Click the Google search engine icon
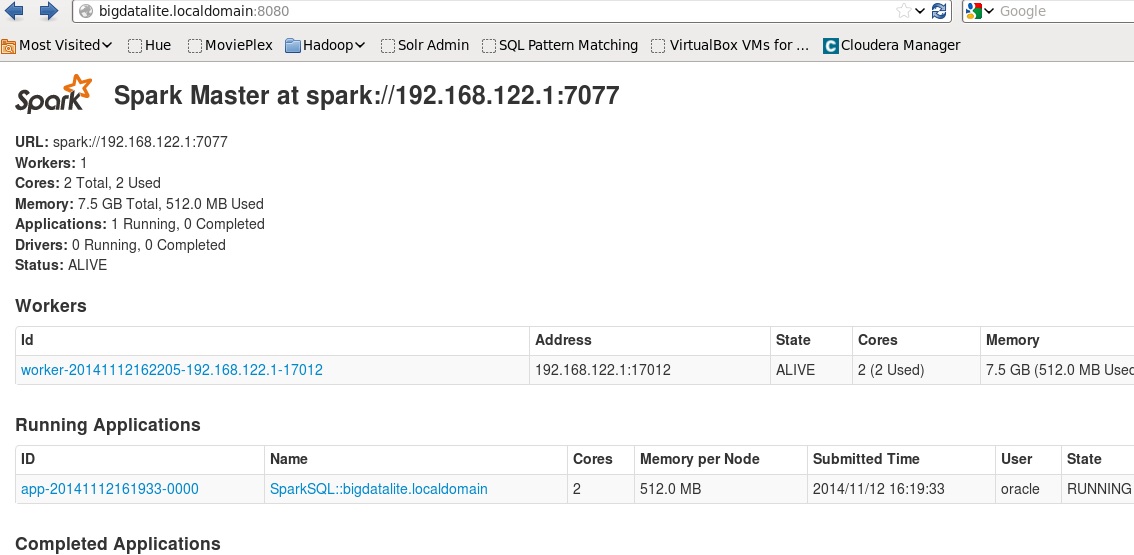1134x555 pixels. click(975, 11)
